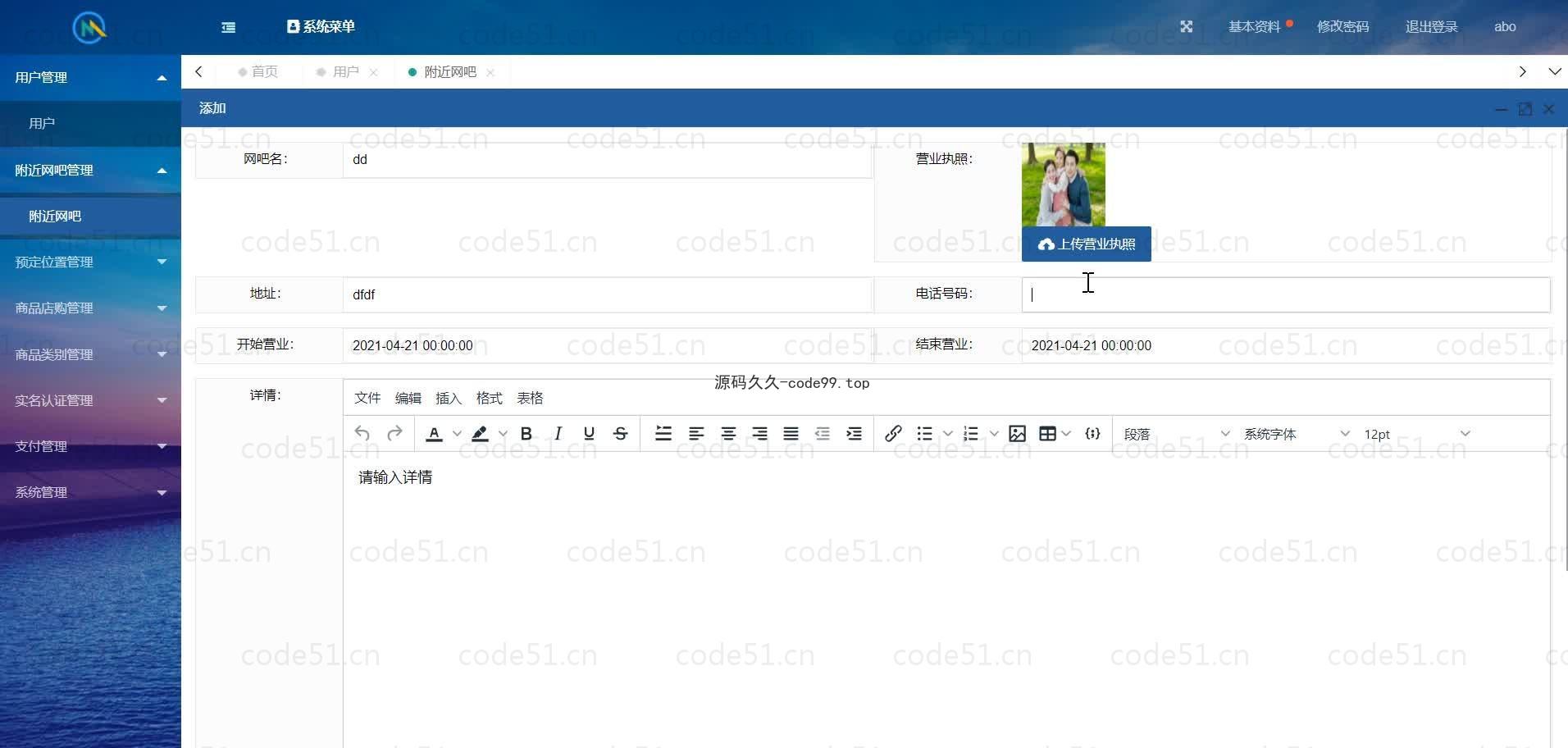Expand 商品店购管理 sidebar section
Image resolution: width=1568 pixels, height=748 pixels.
pos(90,308)
